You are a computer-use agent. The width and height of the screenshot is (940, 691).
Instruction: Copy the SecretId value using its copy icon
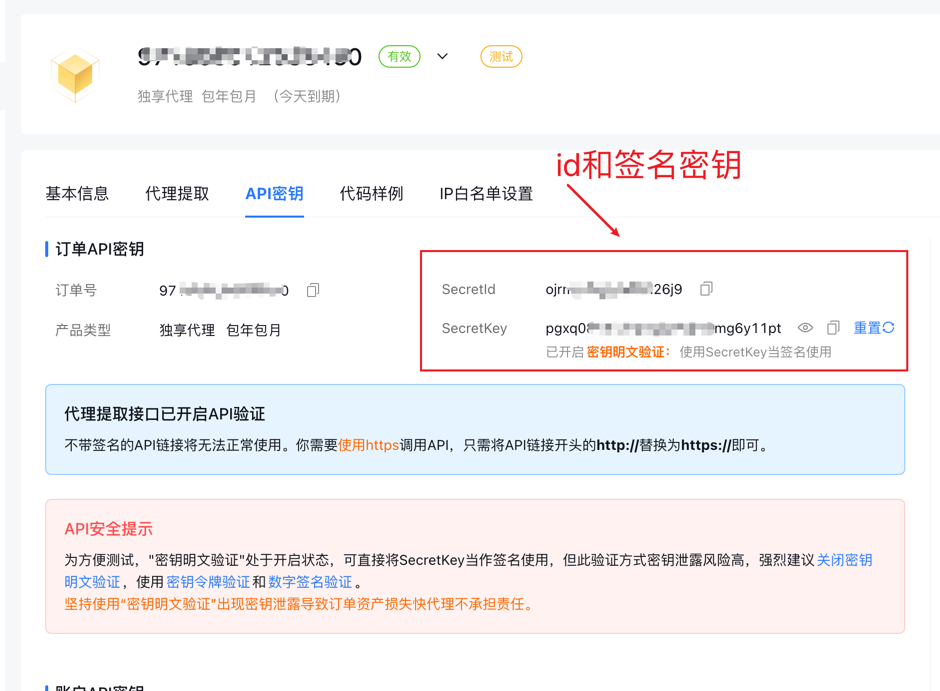pyautogui.click(x=706, y=289)
